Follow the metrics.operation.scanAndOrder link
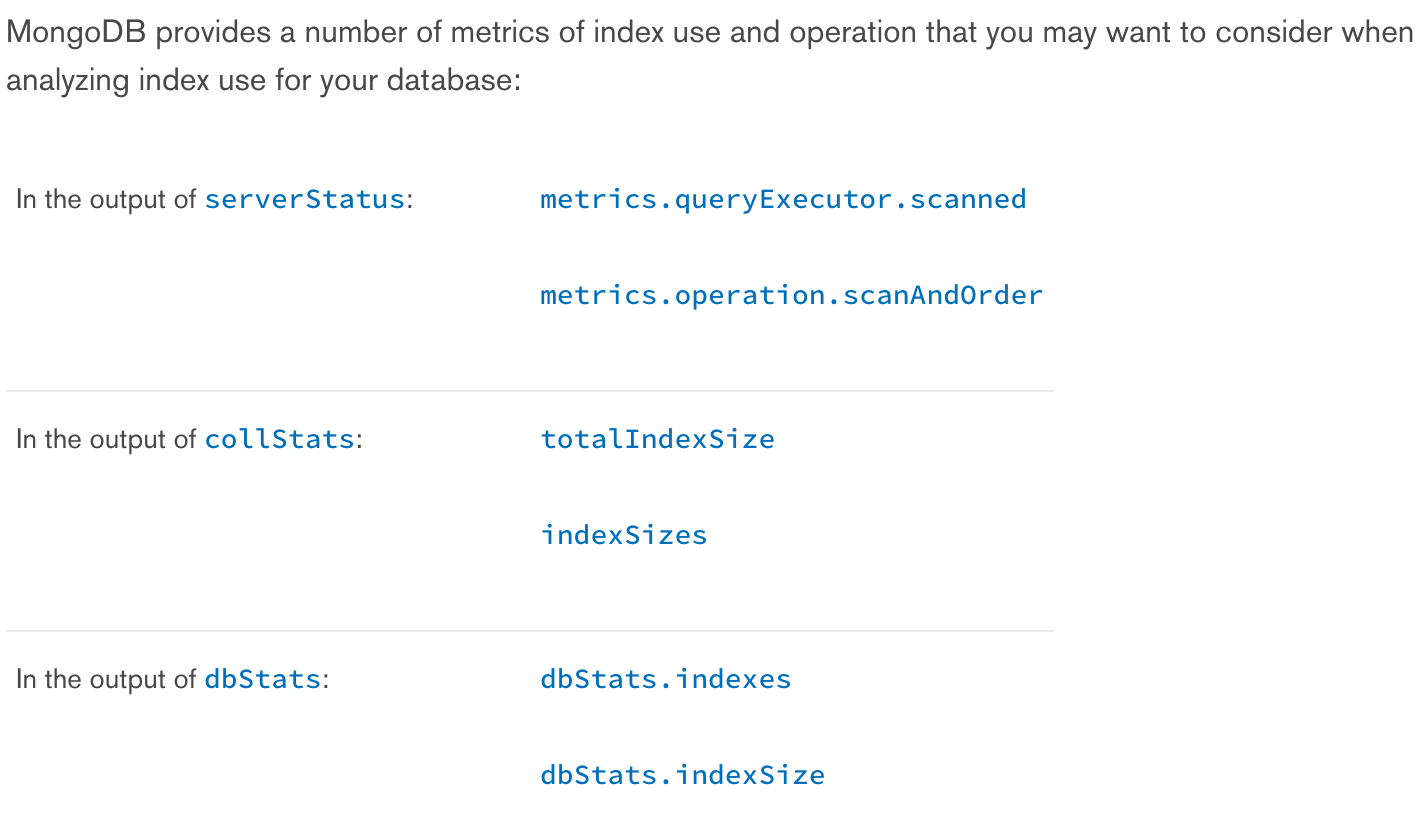Viewport: 1420px width, 820px height. pyautogui.click(x=791, y=295)
